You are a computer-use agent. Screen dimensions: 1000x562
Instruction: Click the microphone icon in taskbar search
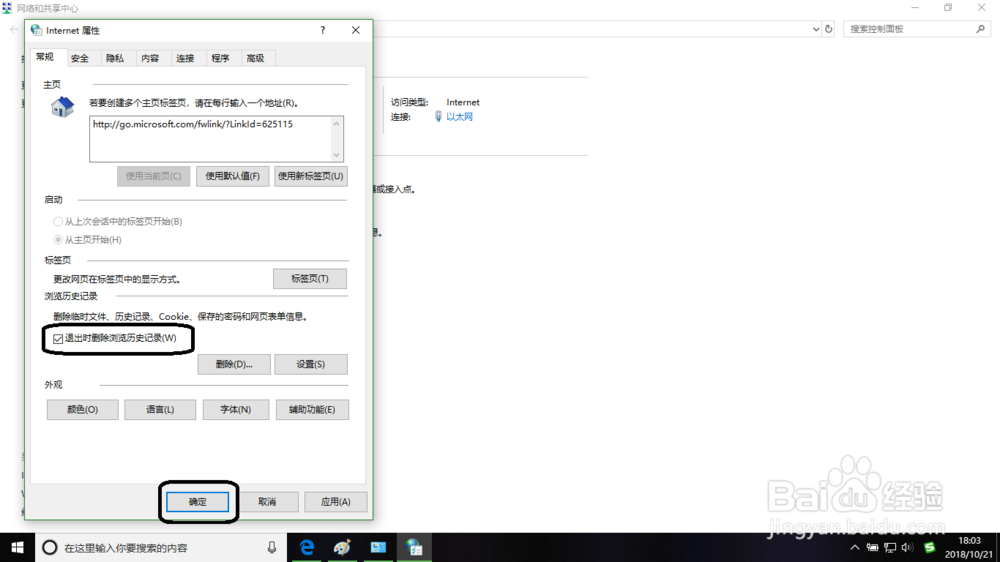pos(272,547)
